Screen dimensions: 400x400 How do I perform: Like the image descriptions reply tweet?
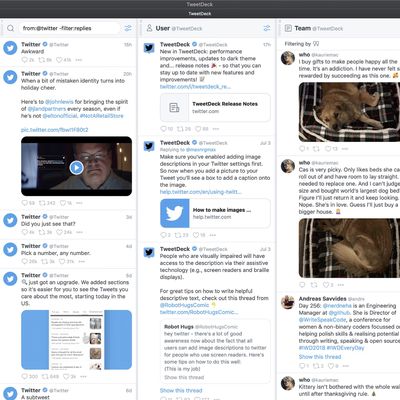196,235
